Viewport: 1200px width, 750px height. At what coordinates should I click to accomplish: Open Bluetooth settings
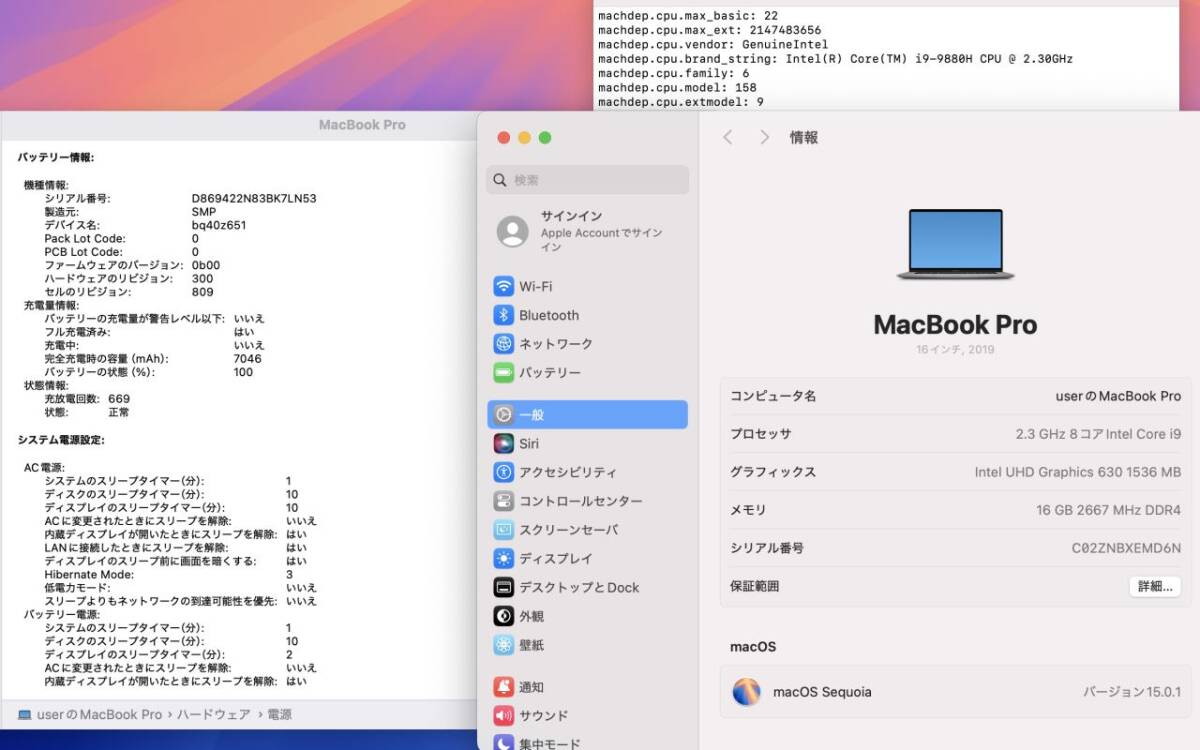point(548,315)
